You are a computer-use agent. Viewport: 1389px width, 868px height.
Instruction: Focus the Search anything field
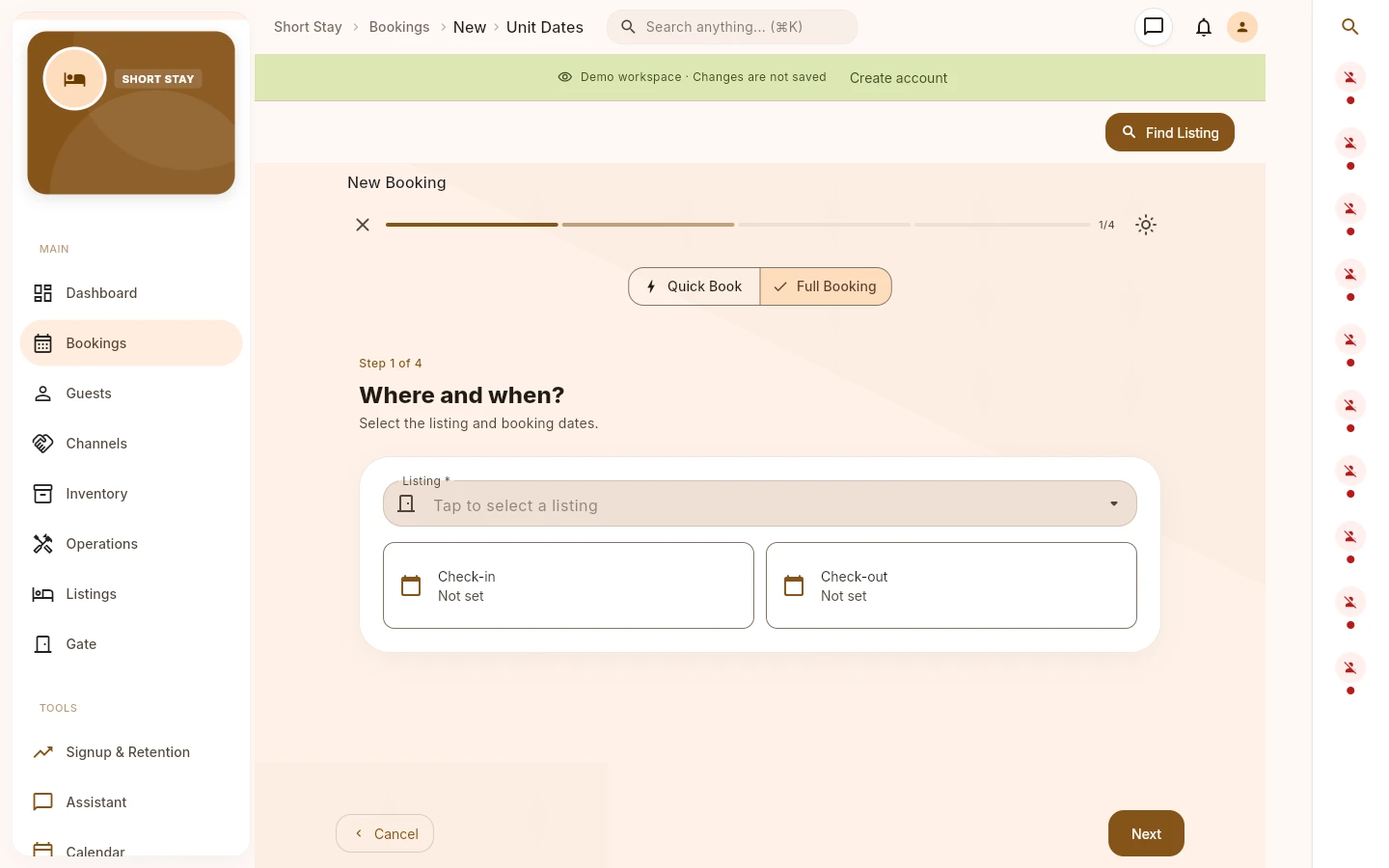pyautogui.click(x=732, y=27)
